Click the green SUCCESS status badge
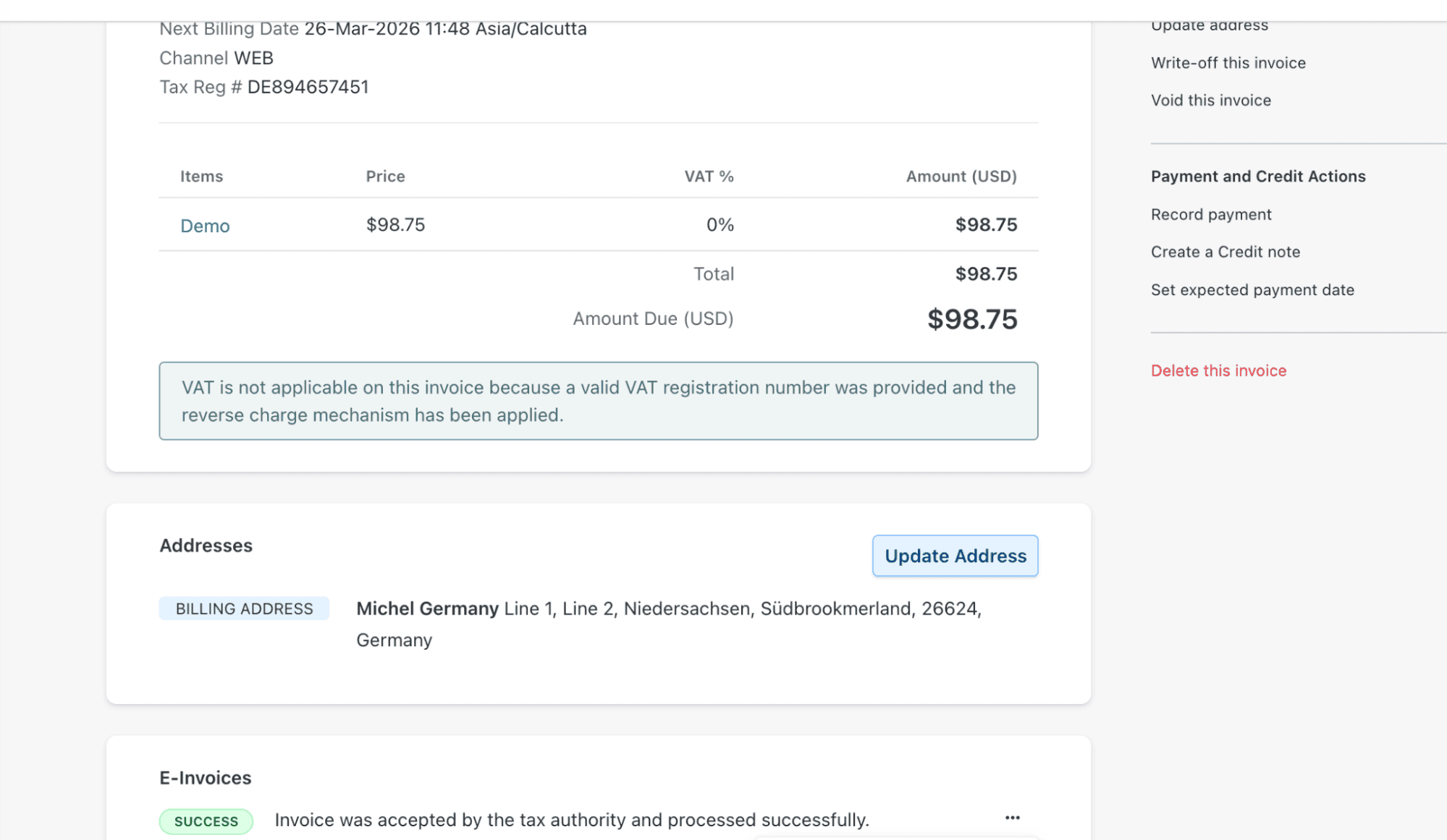Screen dimensions: 1447x840 [206, 821]
